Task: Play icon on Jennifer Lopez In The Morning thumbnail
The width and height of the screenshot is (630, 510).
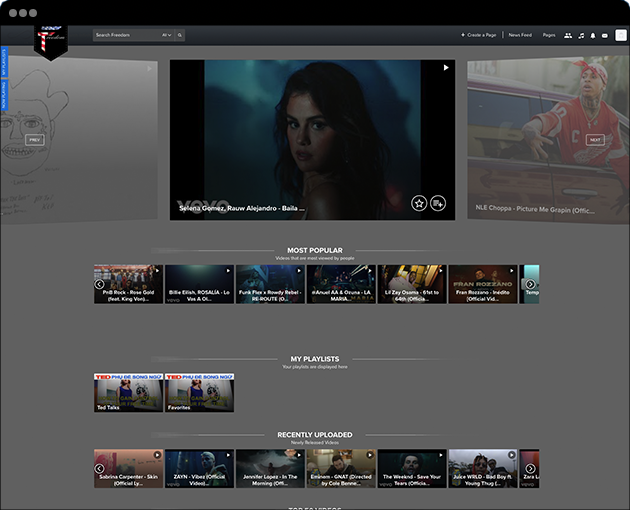Action: click(x=299, y=455)
